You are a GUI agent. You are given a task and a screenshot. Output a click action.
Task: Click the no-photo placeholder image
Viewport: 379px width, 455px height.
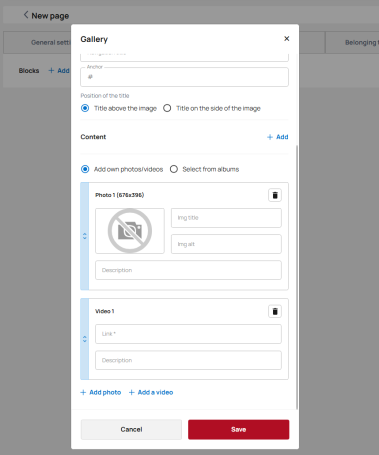coord(130,231)
